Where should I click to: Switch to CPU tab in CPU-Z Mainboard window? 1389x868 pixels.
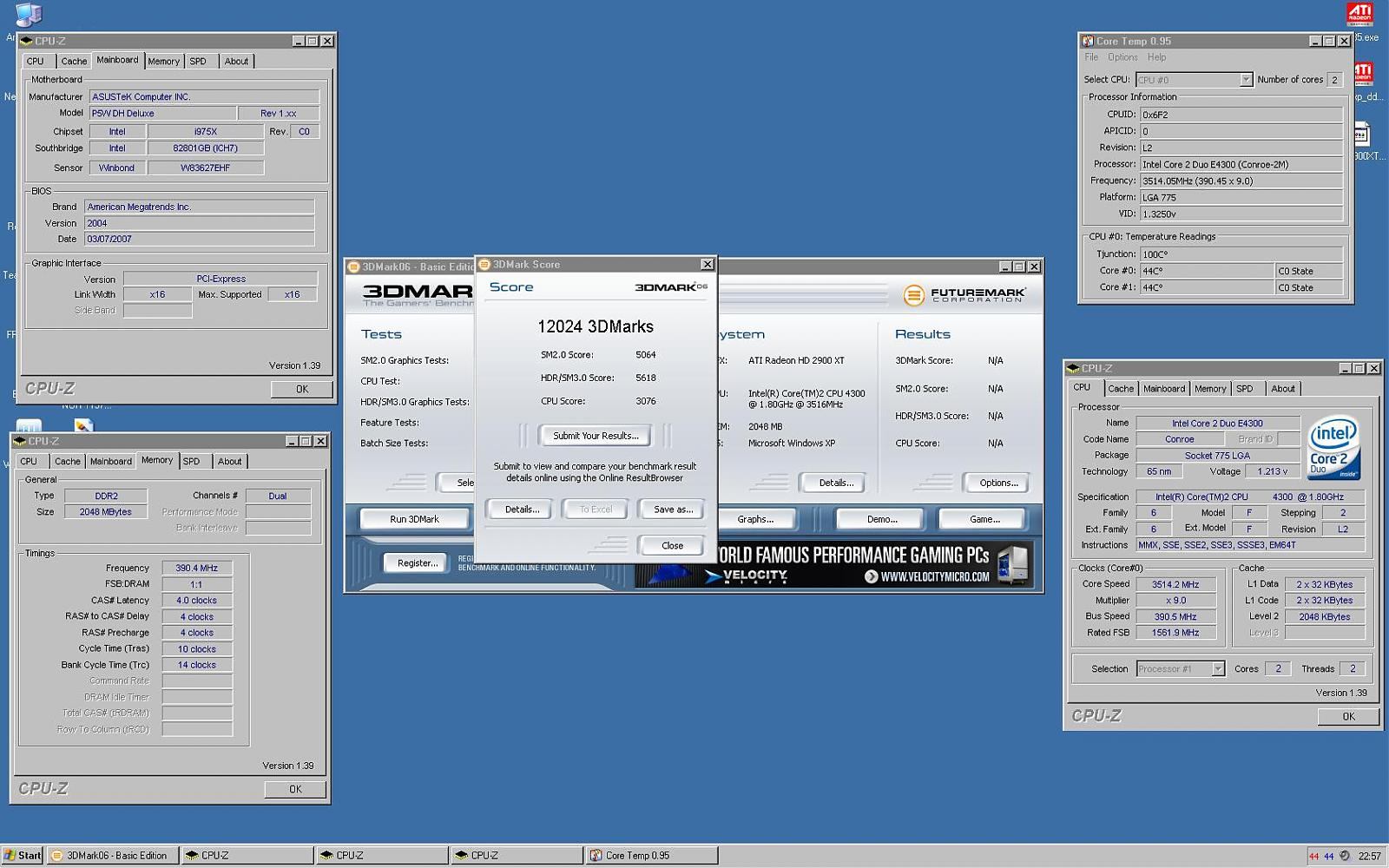click(x=36, y=62)
